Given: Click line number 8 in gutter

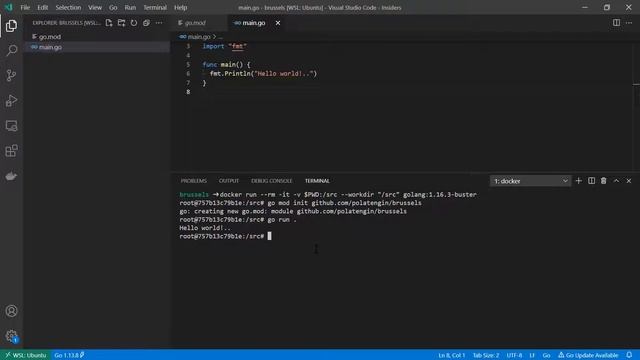Looking at the screenshot, I should click(x=188, y=92).
